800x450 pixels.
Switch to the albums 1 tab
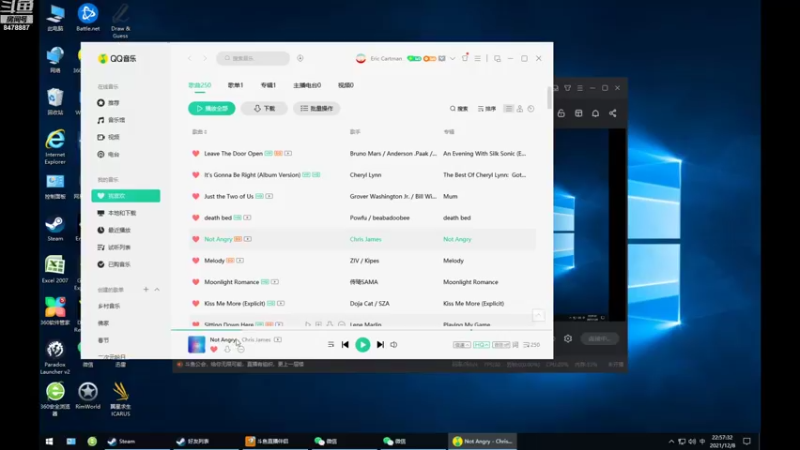[268, 85]
